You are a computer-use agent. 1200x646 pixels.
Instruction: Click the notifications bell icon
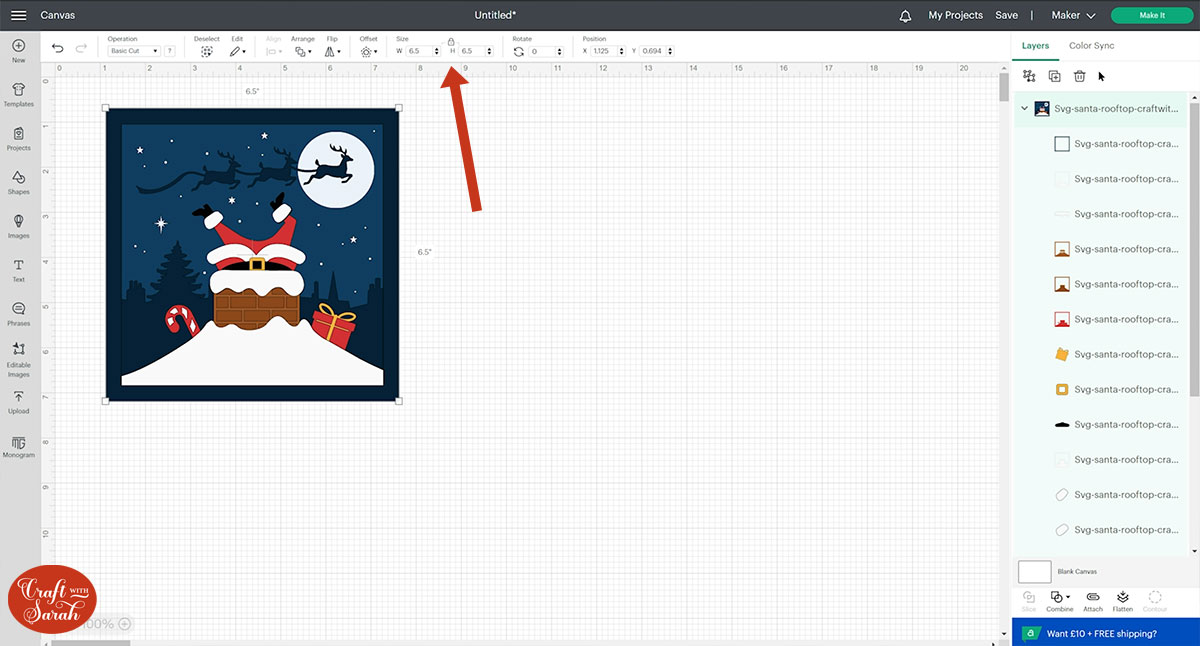click(906, 16)
